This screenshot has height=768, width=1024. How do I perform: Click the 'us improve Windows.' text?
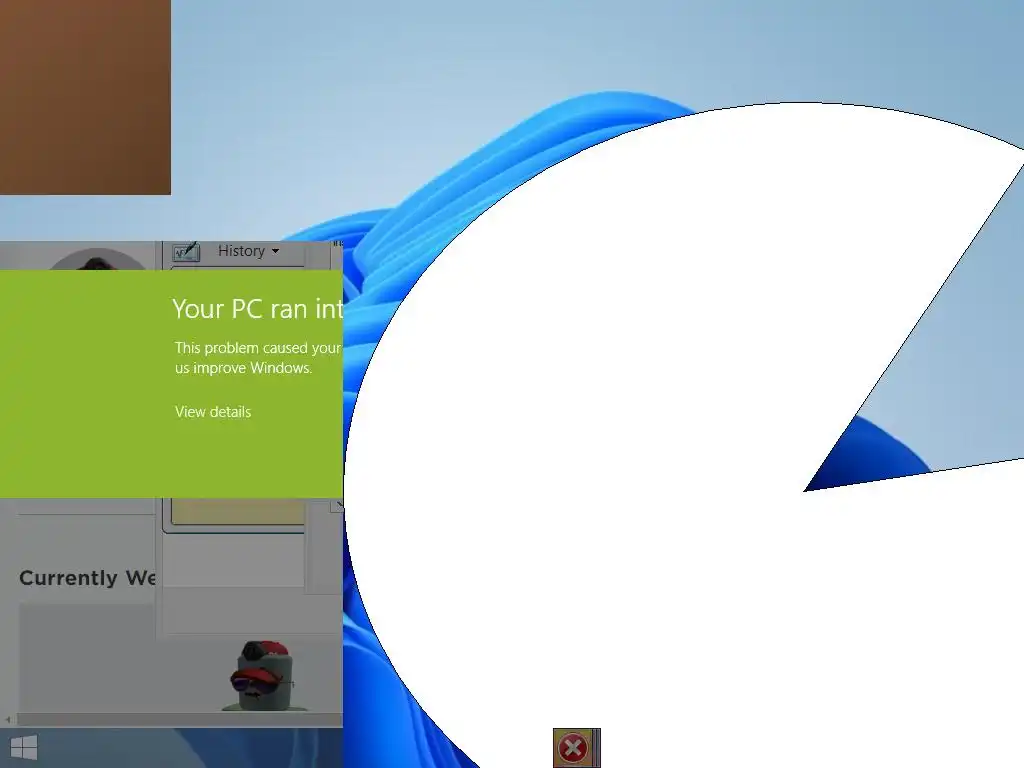[244, 368]
